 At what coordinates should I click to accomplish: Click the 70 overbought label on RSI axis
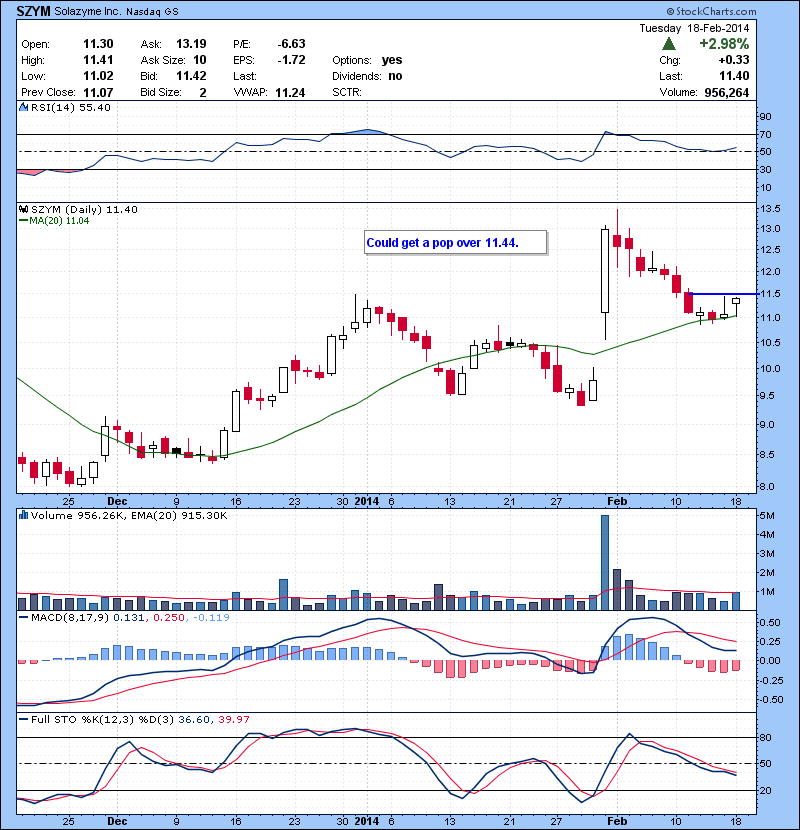(766, 134)
